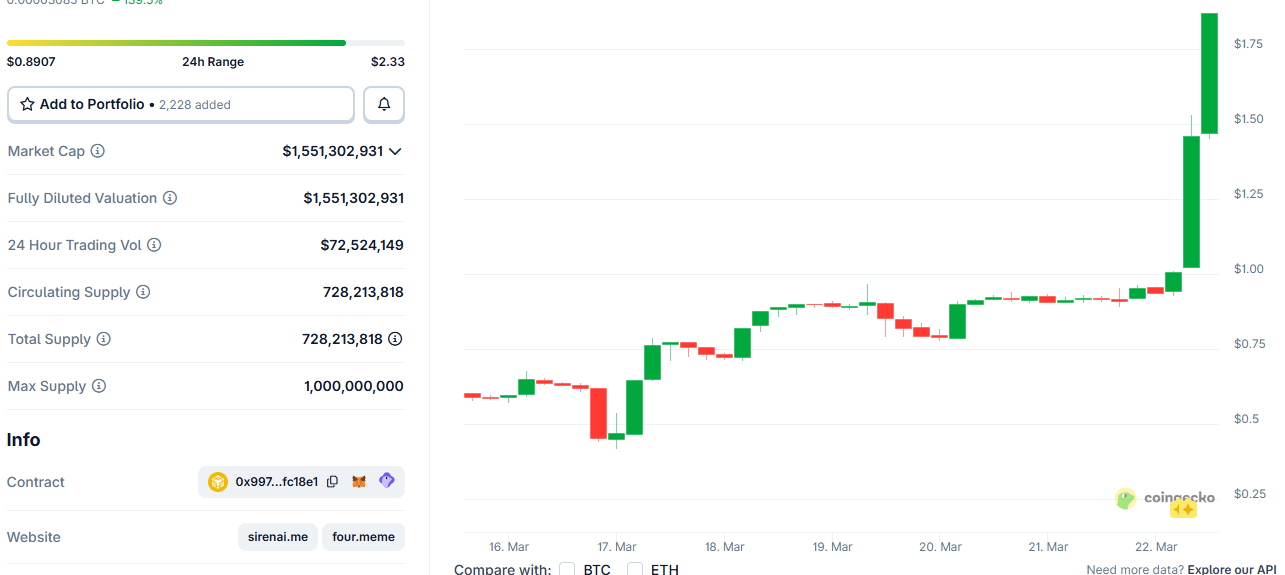Click the yellow sparkle icon on the chart

point(1183,509)
